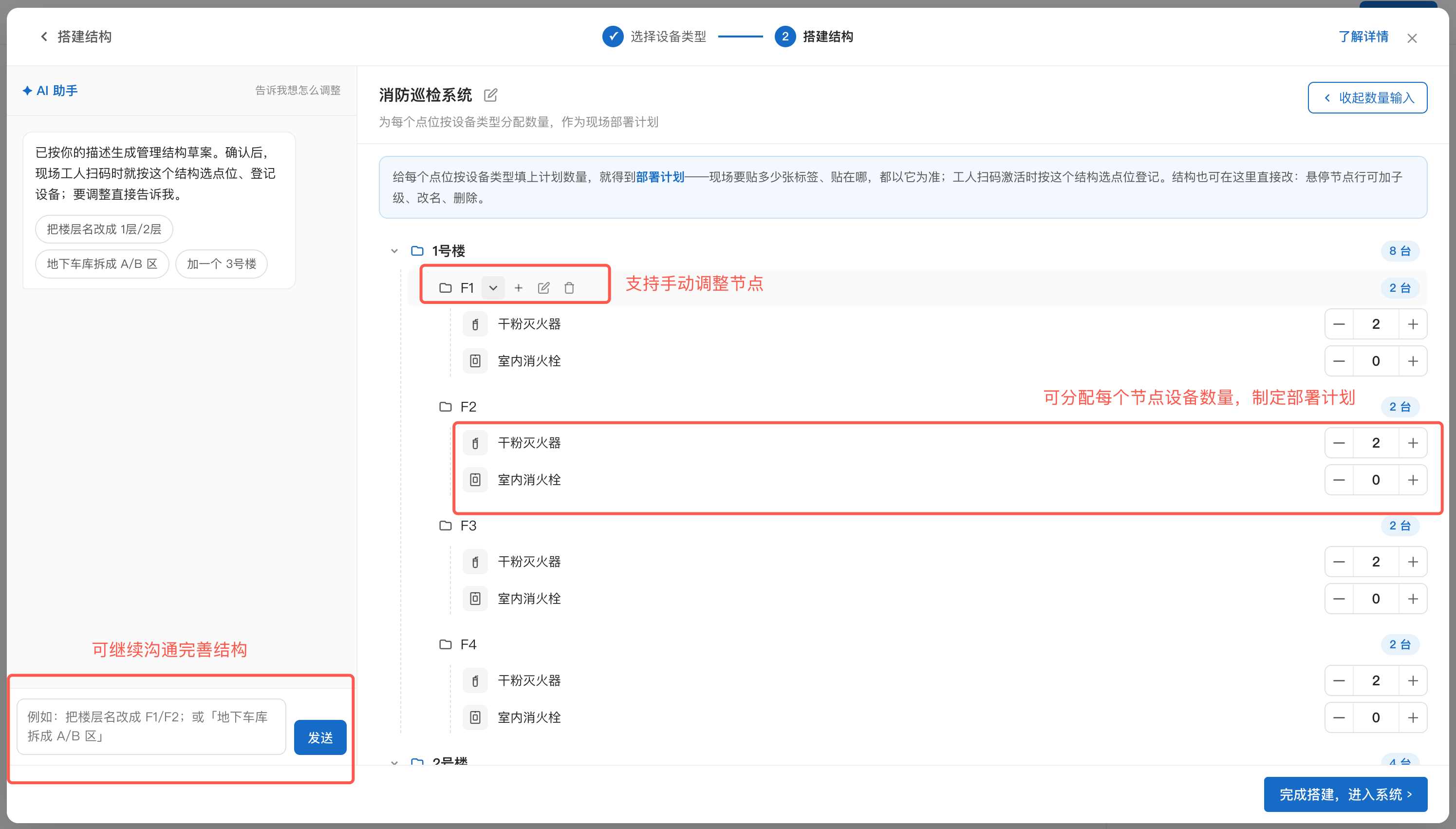The width and height of the screenshot is (1456, 829).
Task: Click the F2 folder icon
Action: (445, 407)
